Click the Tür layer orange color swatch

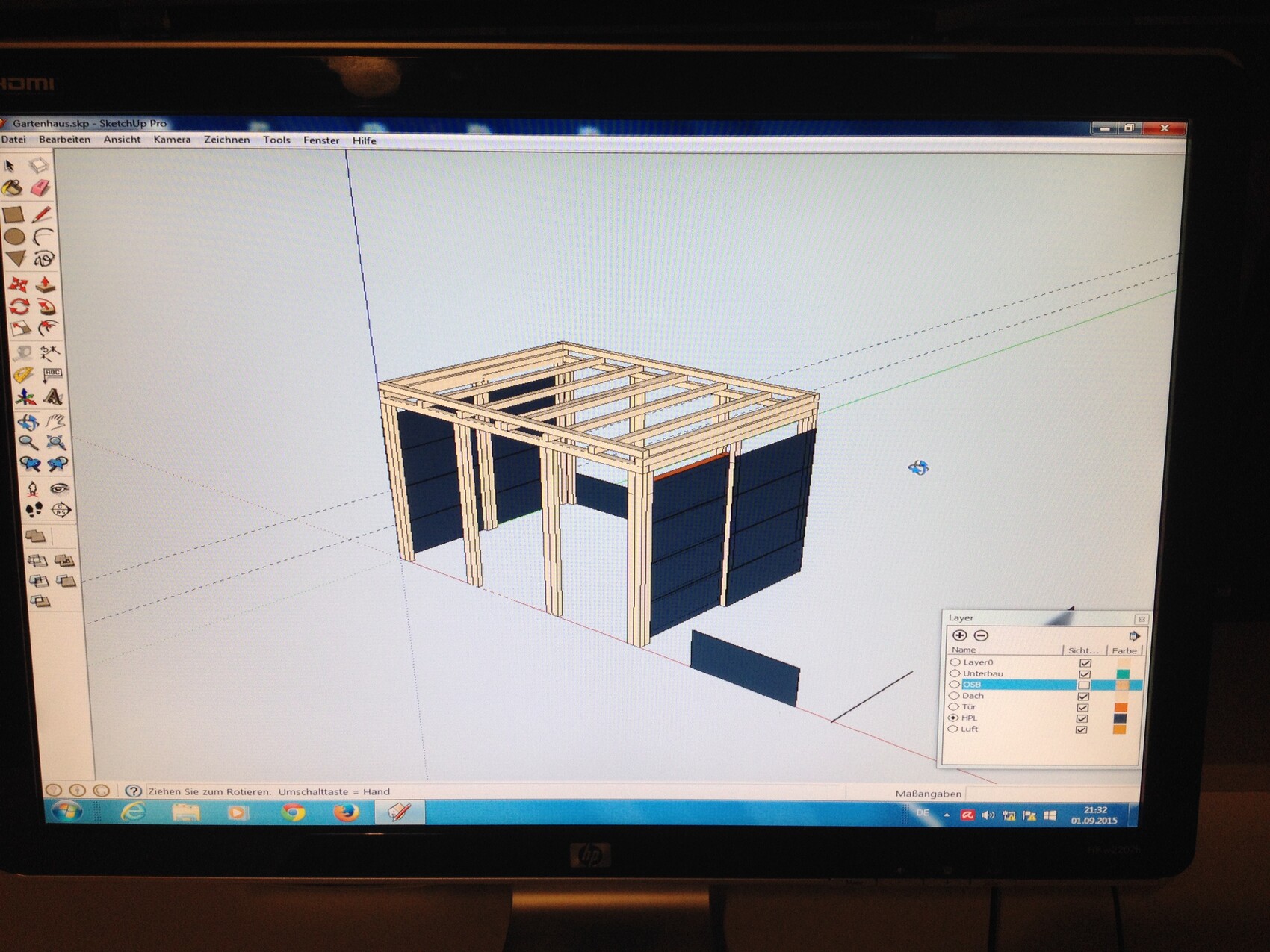coord(1121,707)
